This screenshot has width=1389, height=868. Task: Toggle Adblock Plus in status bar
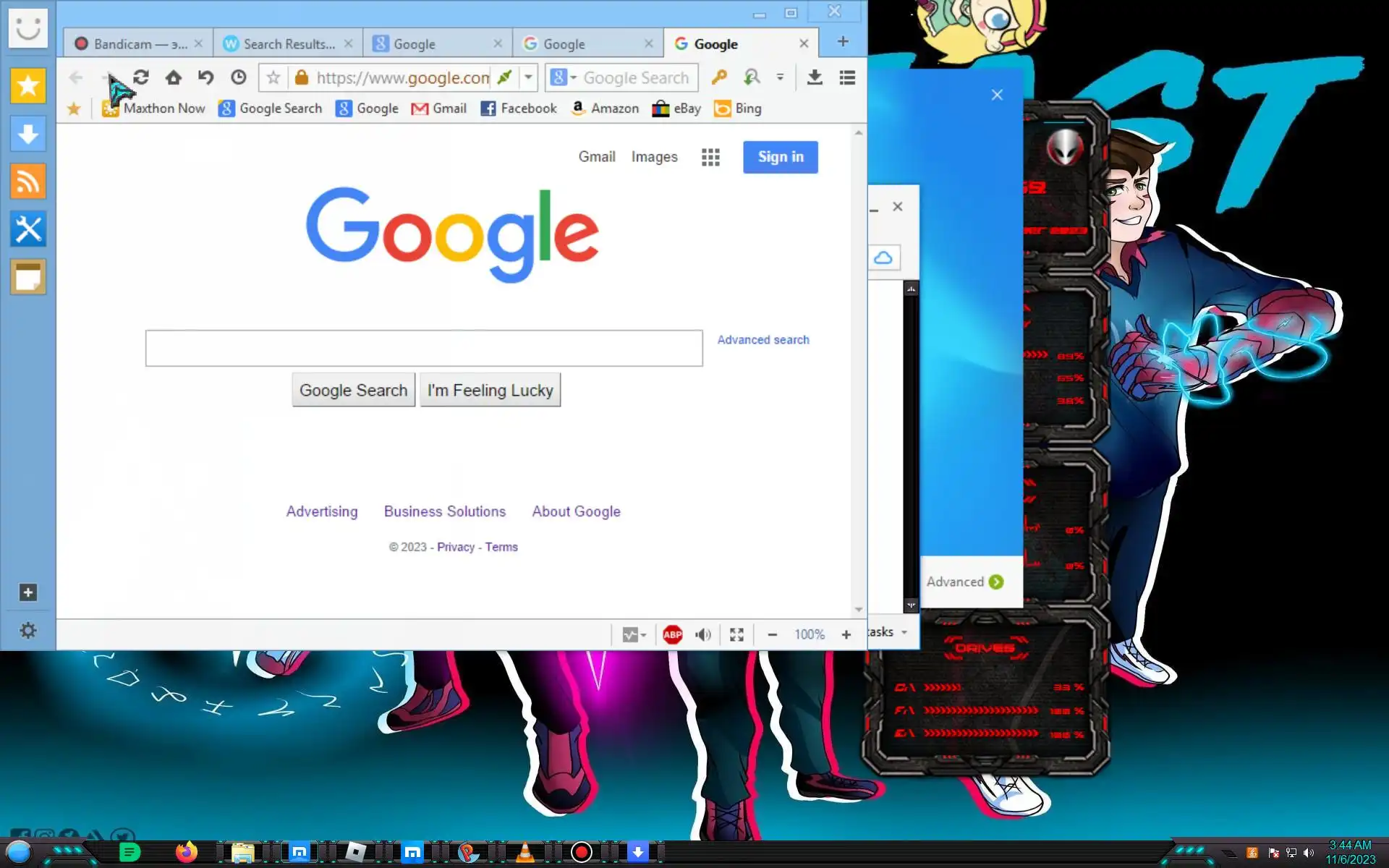tap(672, 634)
